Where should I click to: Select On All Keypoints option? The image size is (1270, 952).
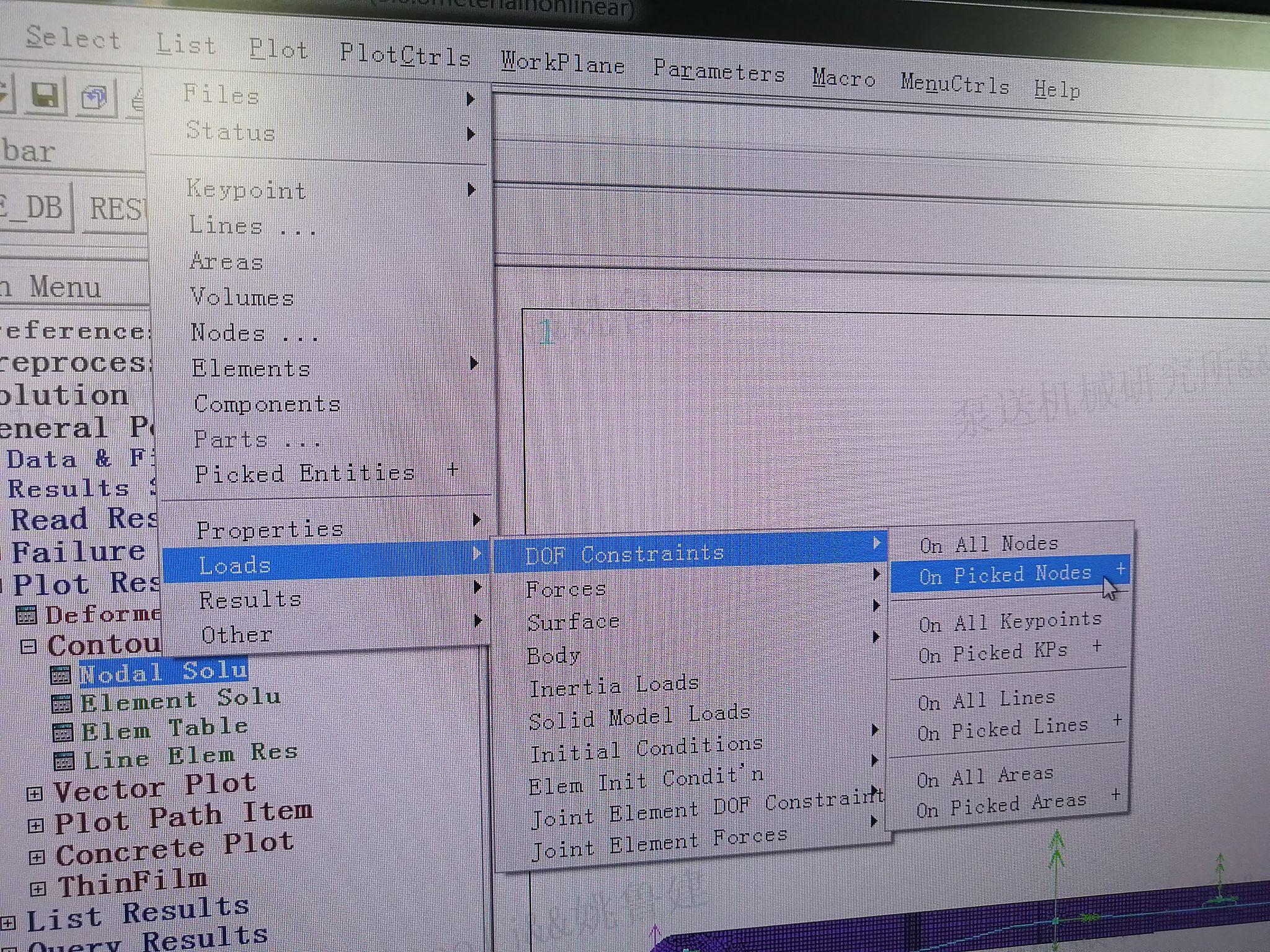coord(1010,621)
